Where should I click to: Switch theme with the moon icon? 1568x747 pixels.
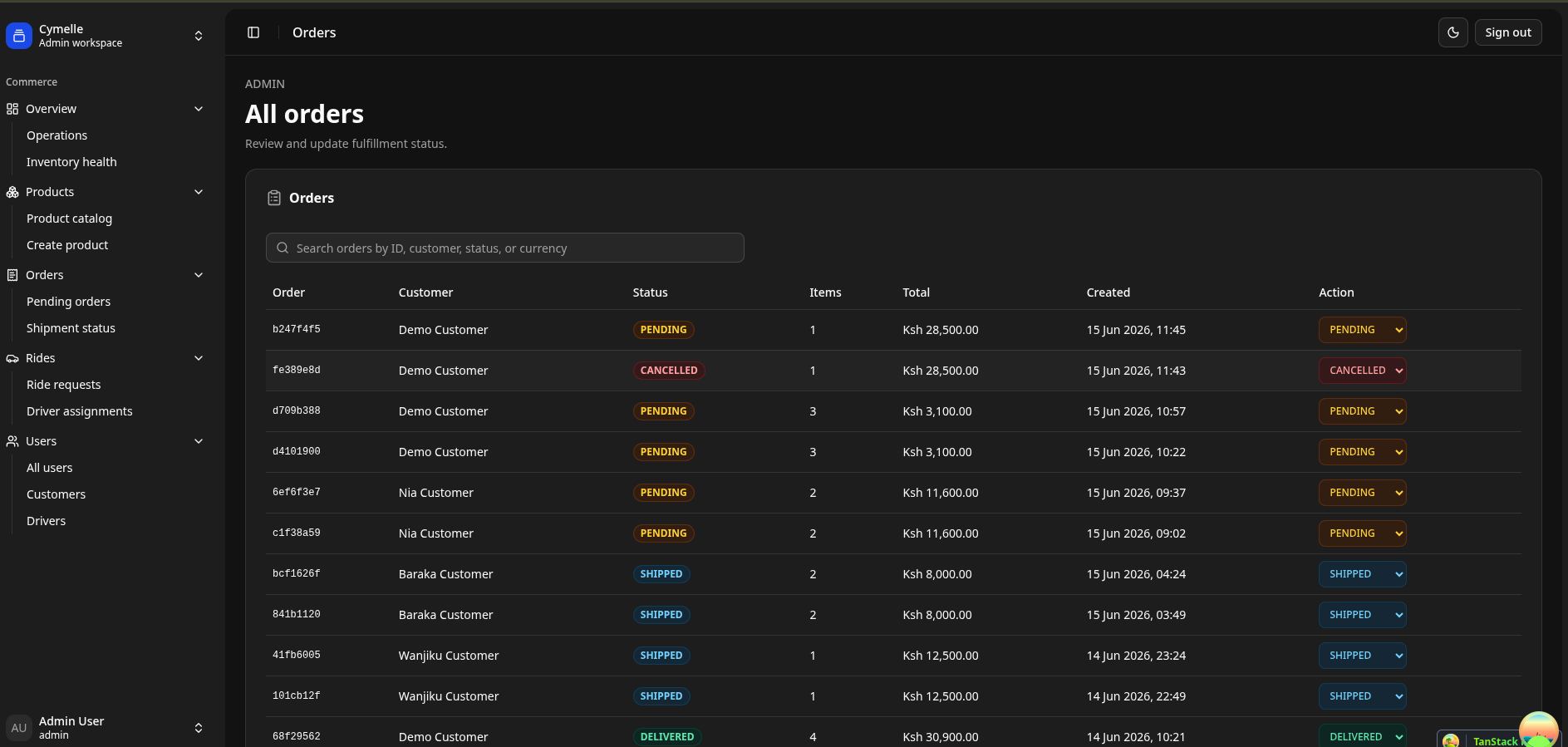1453,32
